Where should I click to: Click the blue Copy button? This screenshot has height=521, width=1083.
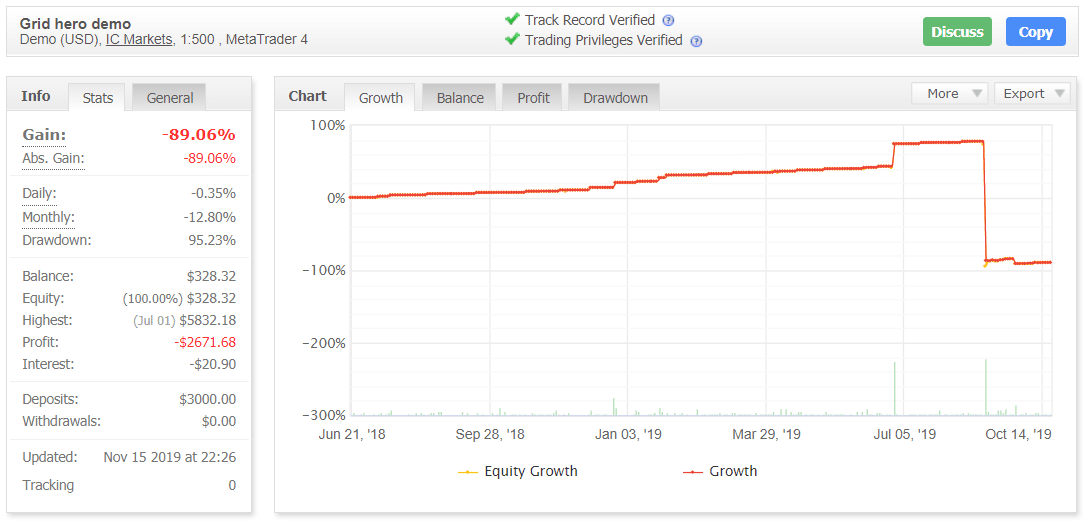pyautogui.click(x=1035, y=32)
